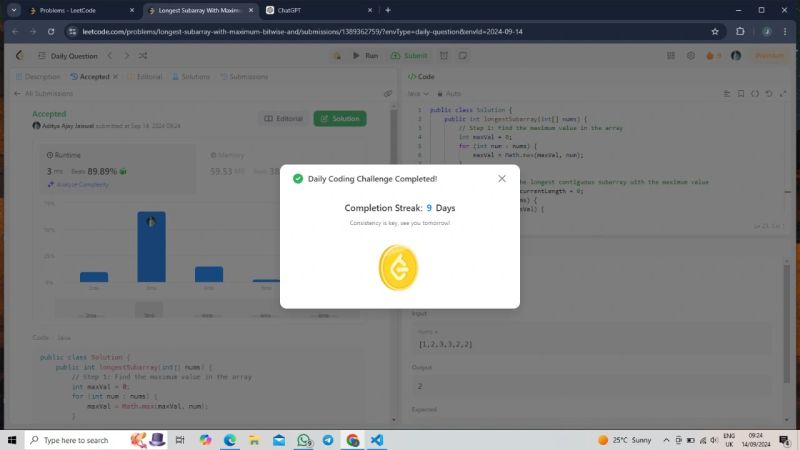
Task: Close the Accepted tab
Action: 115,77
